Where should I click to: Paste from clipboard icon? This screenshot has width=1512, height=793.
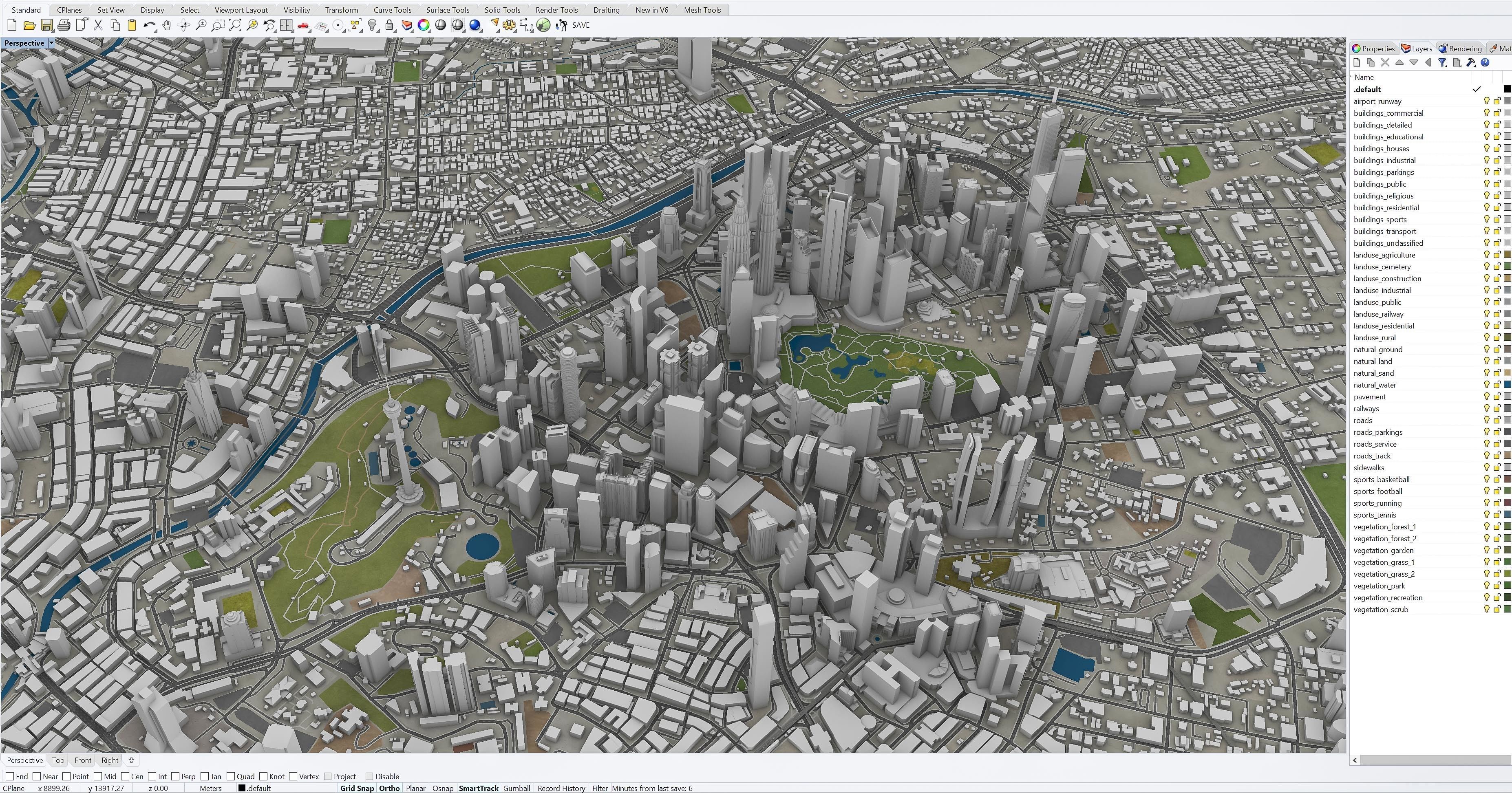(132, 24)
